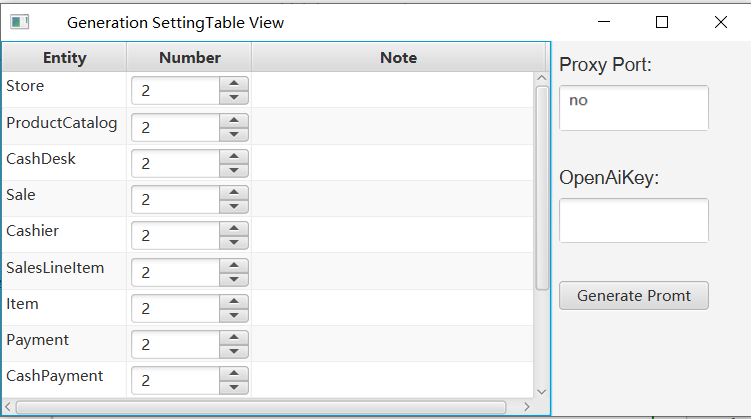Click the up arrow for Cashier
Viewport: 751px width, 419px height.
[233, 229]
